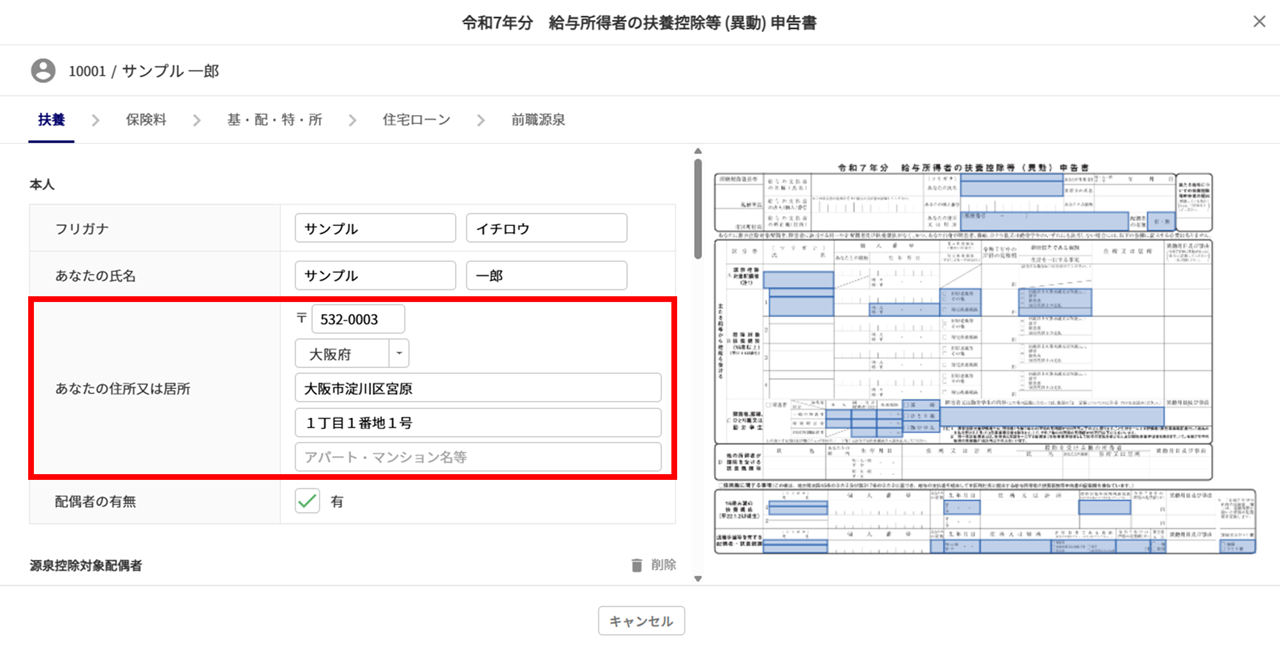Click the empty アパート・マンション名等 field
1280x652 pixels.
click(478, 457)
